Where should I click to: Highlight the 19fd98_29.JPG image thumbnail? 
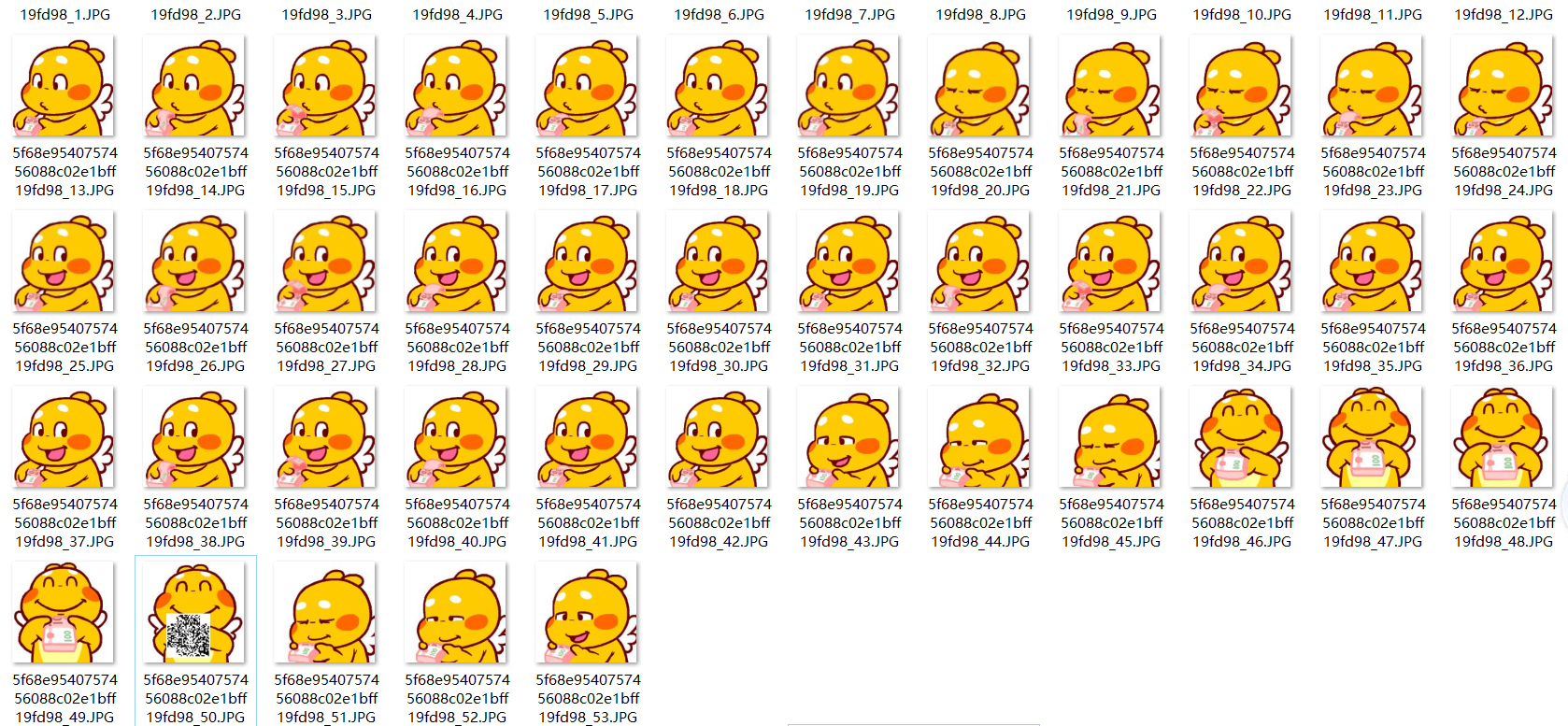point(587,262)
